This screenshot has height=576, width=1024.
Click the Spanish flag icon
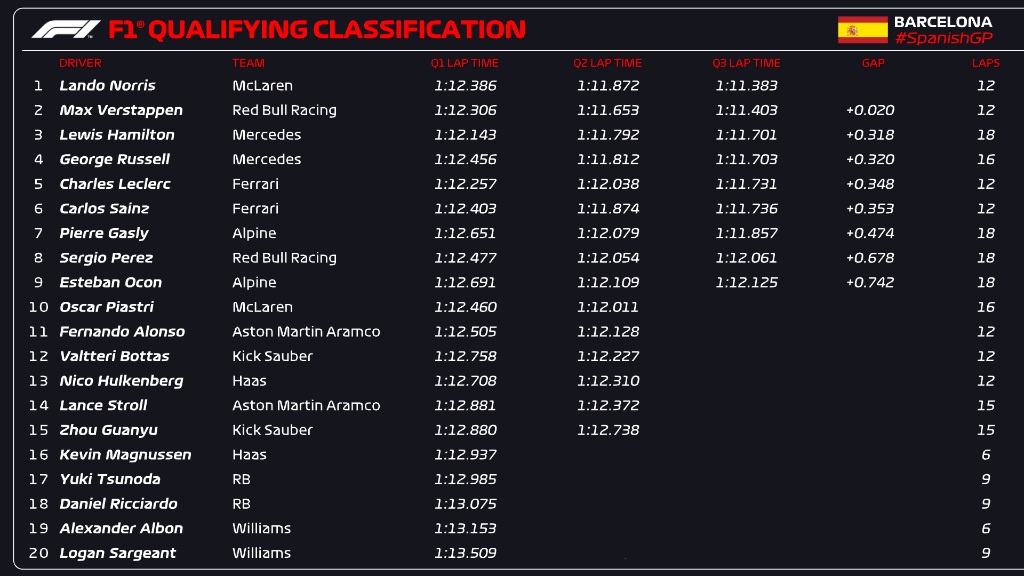863,30
